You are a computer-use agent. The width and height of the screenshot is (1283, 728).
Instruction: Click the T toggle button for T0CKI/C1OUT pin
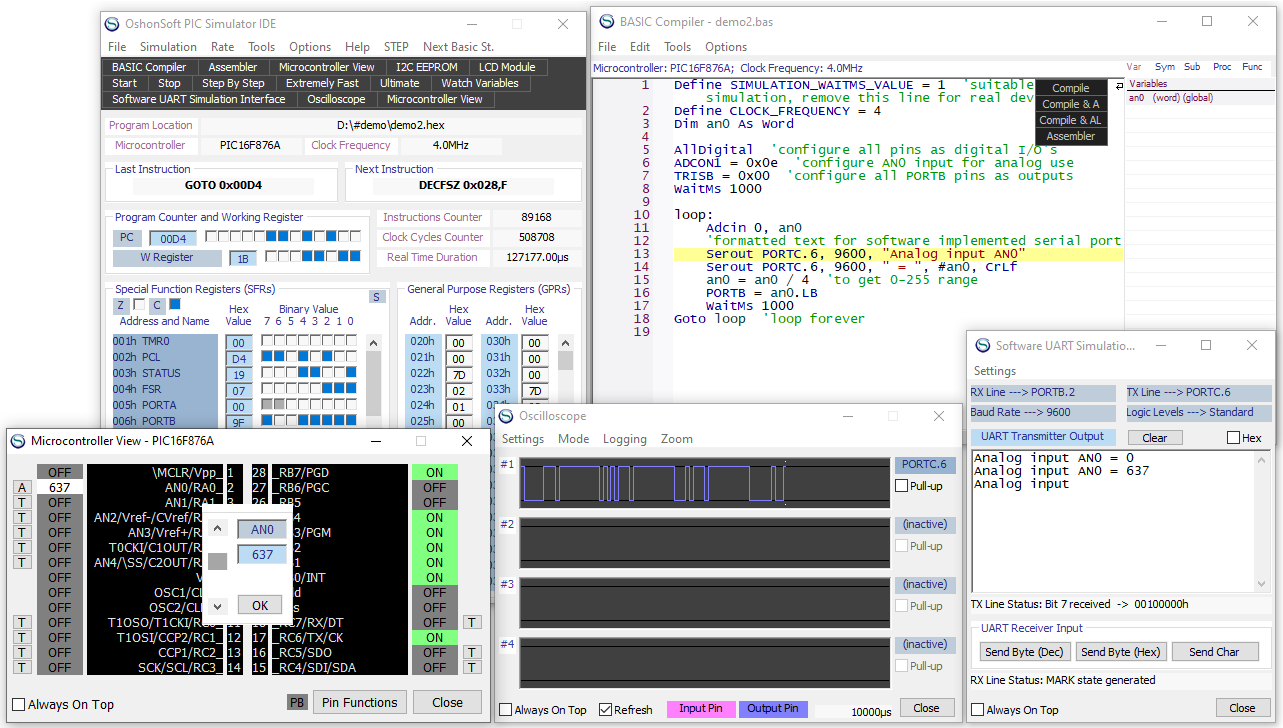(21, 547)
